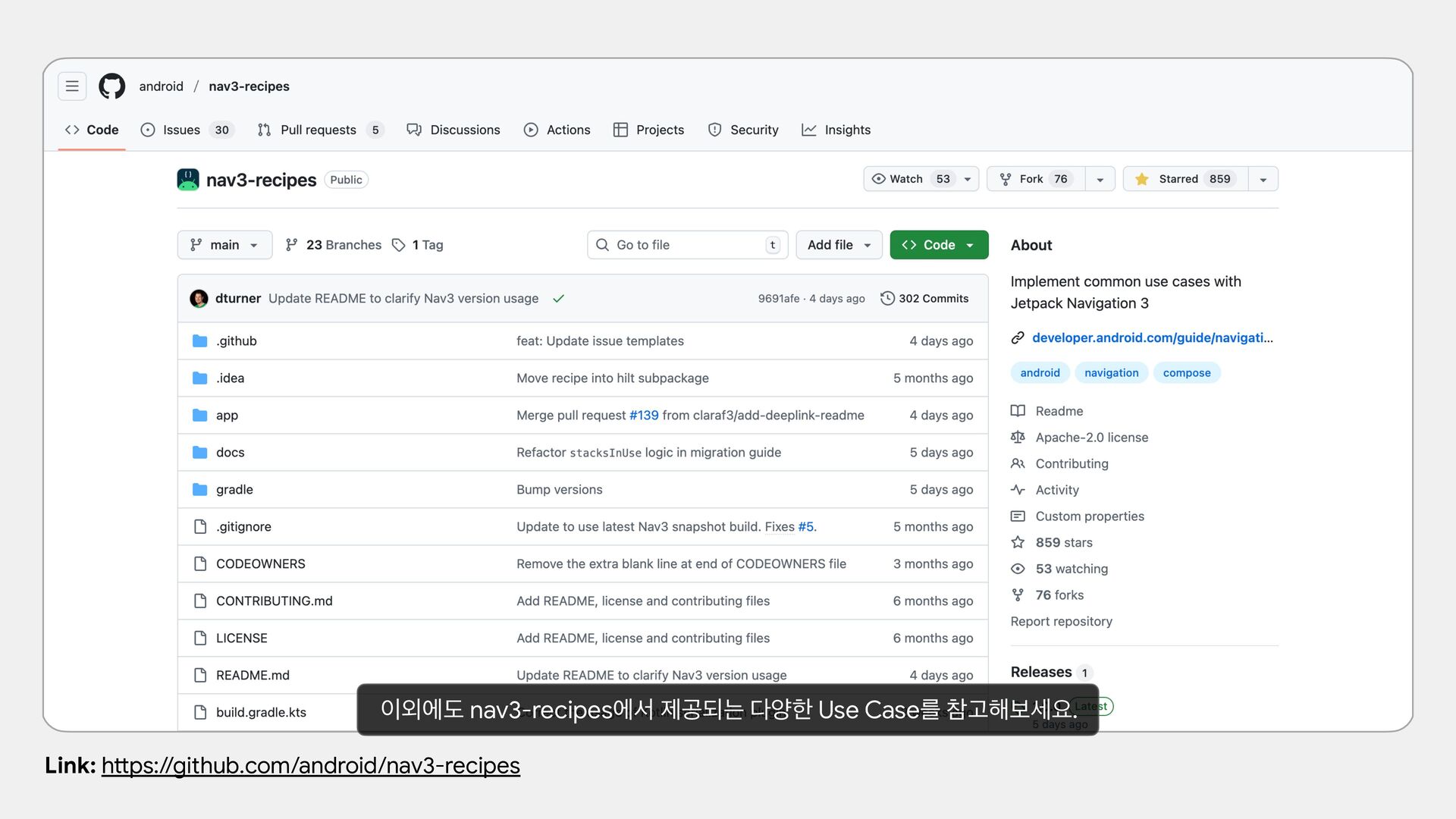The image size is (1456, 819).
Task: Open the .github folder
Action: pos(236,341)
